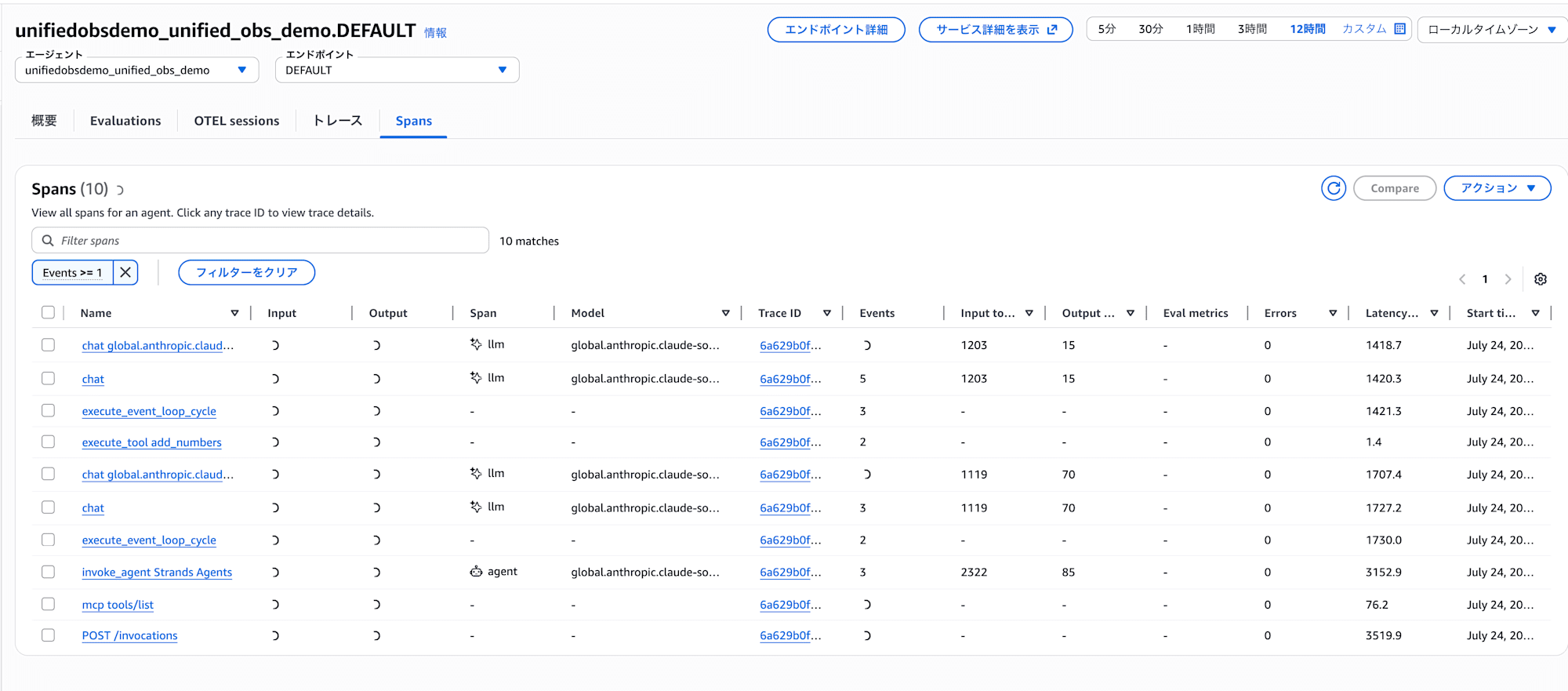
Task: Open POST /invocations span link
Action: 130,636
